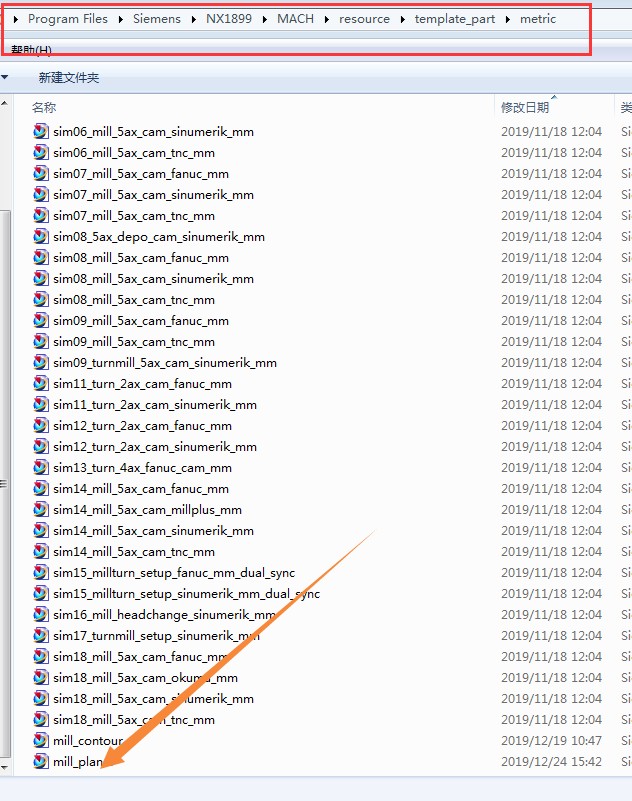Click the sim11_turn_2ax_cam_fanuc_mm file icon
Screen dimensions: 632x801
tap(41, 383)
